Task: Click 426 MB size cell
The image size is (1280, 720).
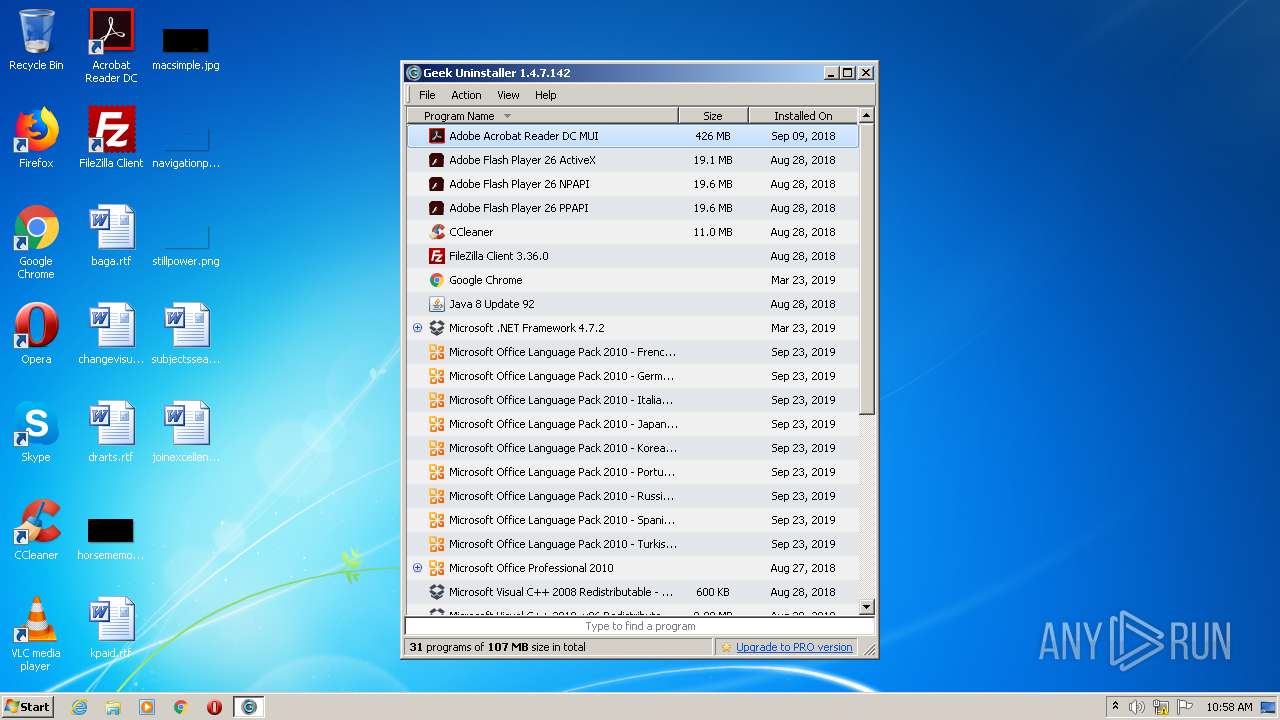Action: 713,136
